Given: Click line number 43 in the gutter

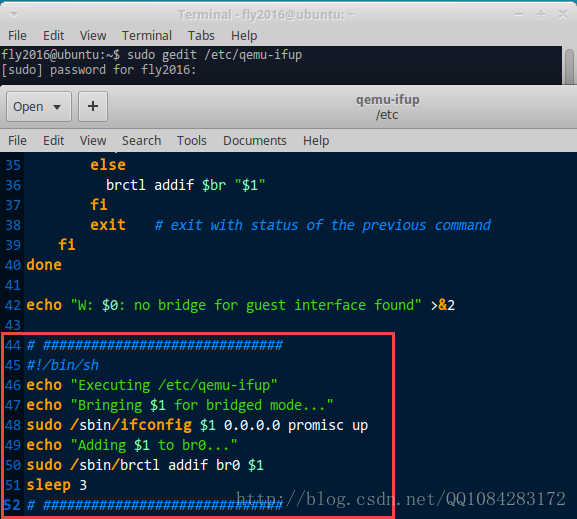Looking at the screenshot, I should click(x=13, y=325).
